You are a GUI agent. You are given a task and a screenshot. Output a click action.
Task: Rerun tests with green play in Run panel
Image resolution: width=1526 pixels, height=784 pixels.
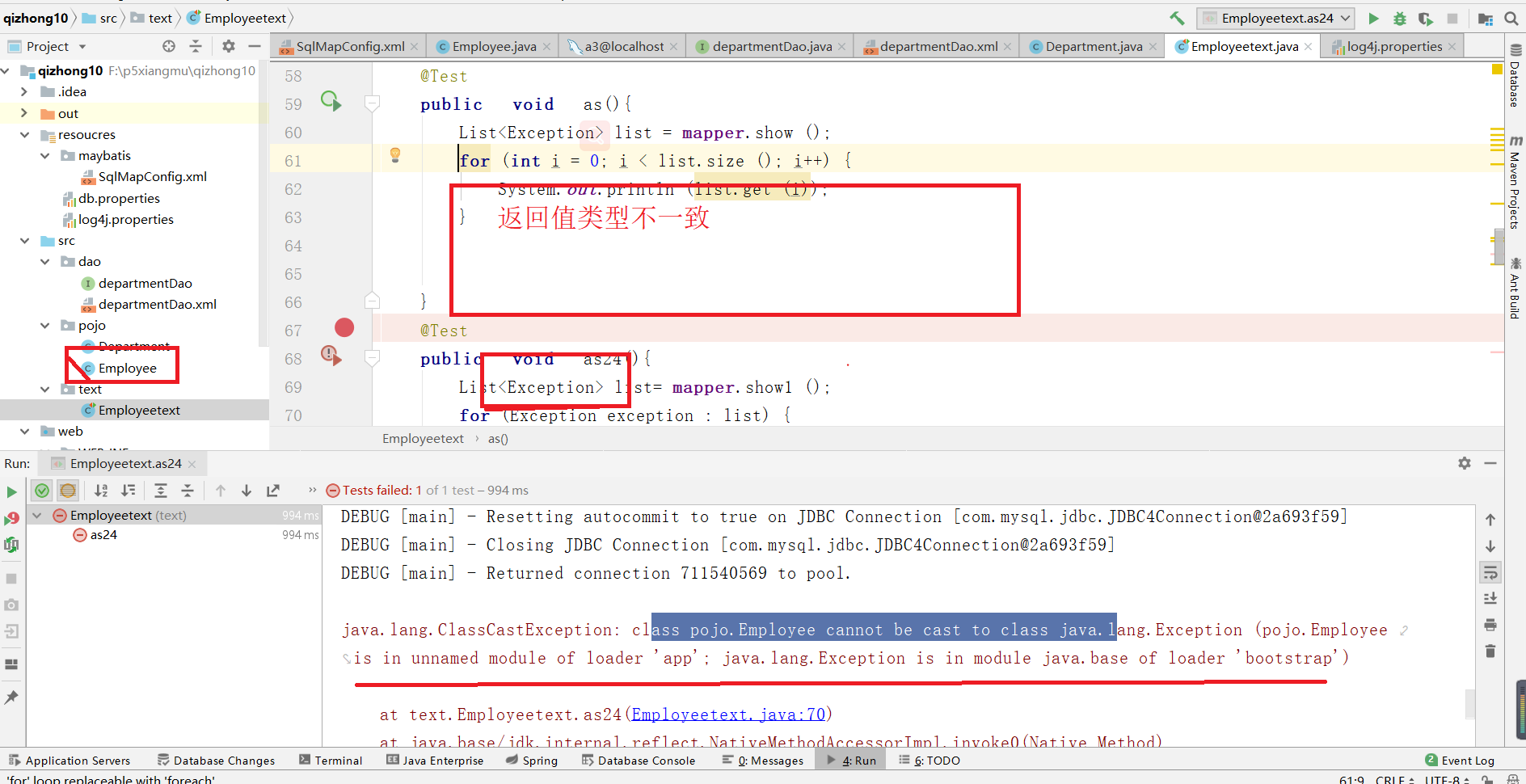point(11,491)
